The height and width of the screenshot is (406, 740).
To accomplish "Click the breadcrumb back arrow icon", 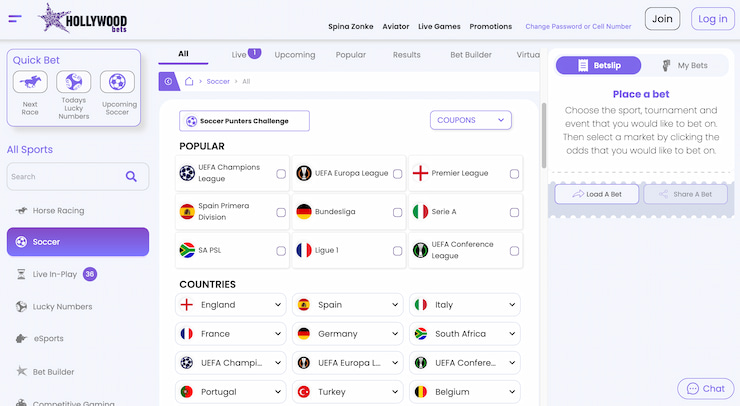I will pos(168,81).
